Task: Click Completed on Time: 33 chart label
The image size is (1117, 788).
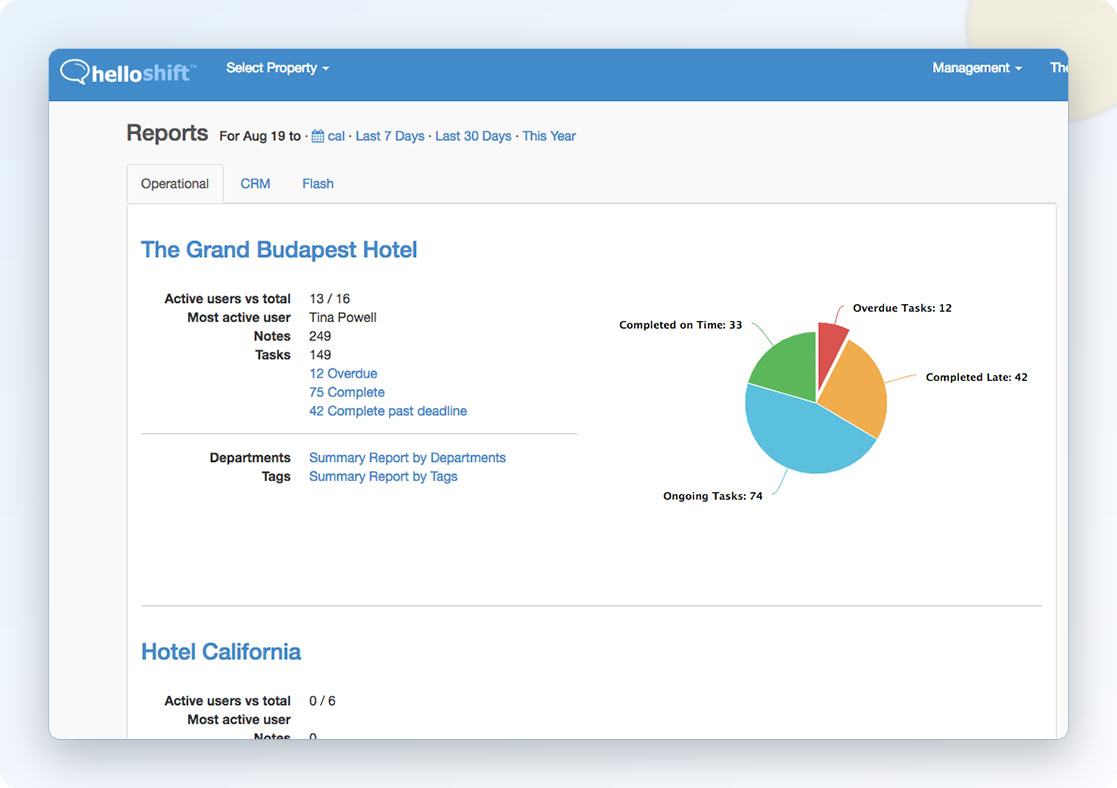Action: [680, 325]
